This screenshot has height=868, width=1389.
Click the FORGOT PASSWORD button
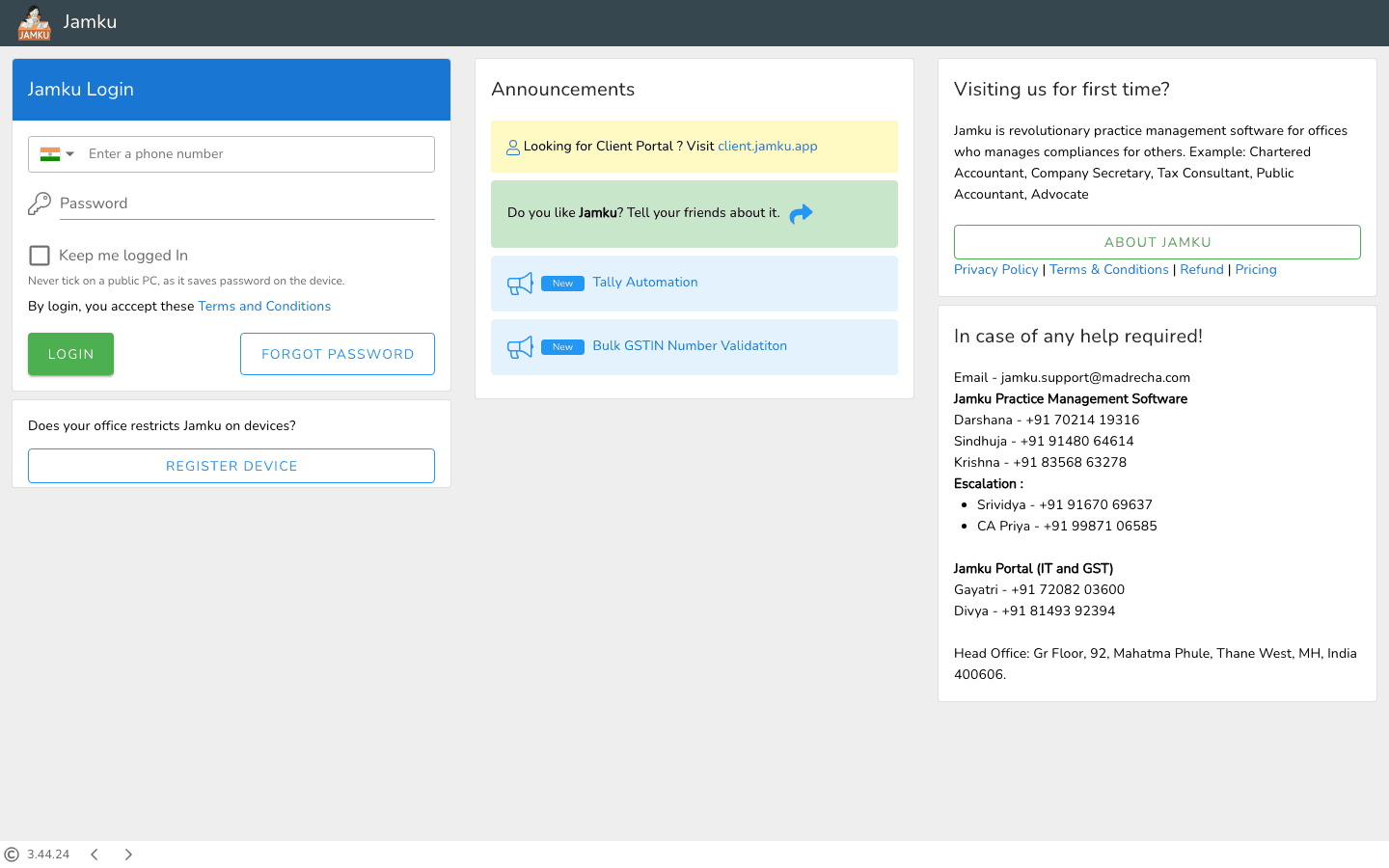(338, 354)
